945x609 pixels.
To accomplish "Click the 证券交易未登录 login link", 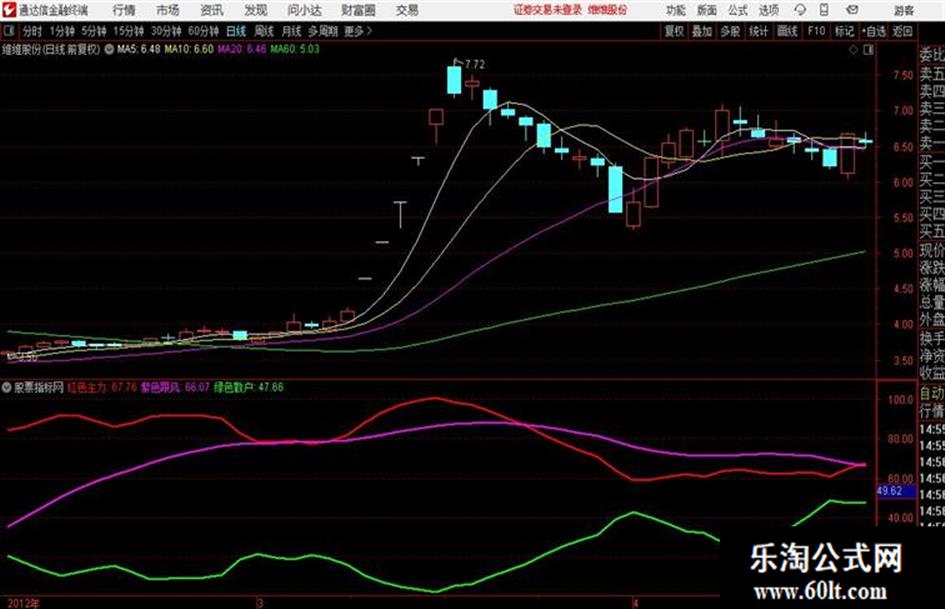I will (x=548, y=10).
